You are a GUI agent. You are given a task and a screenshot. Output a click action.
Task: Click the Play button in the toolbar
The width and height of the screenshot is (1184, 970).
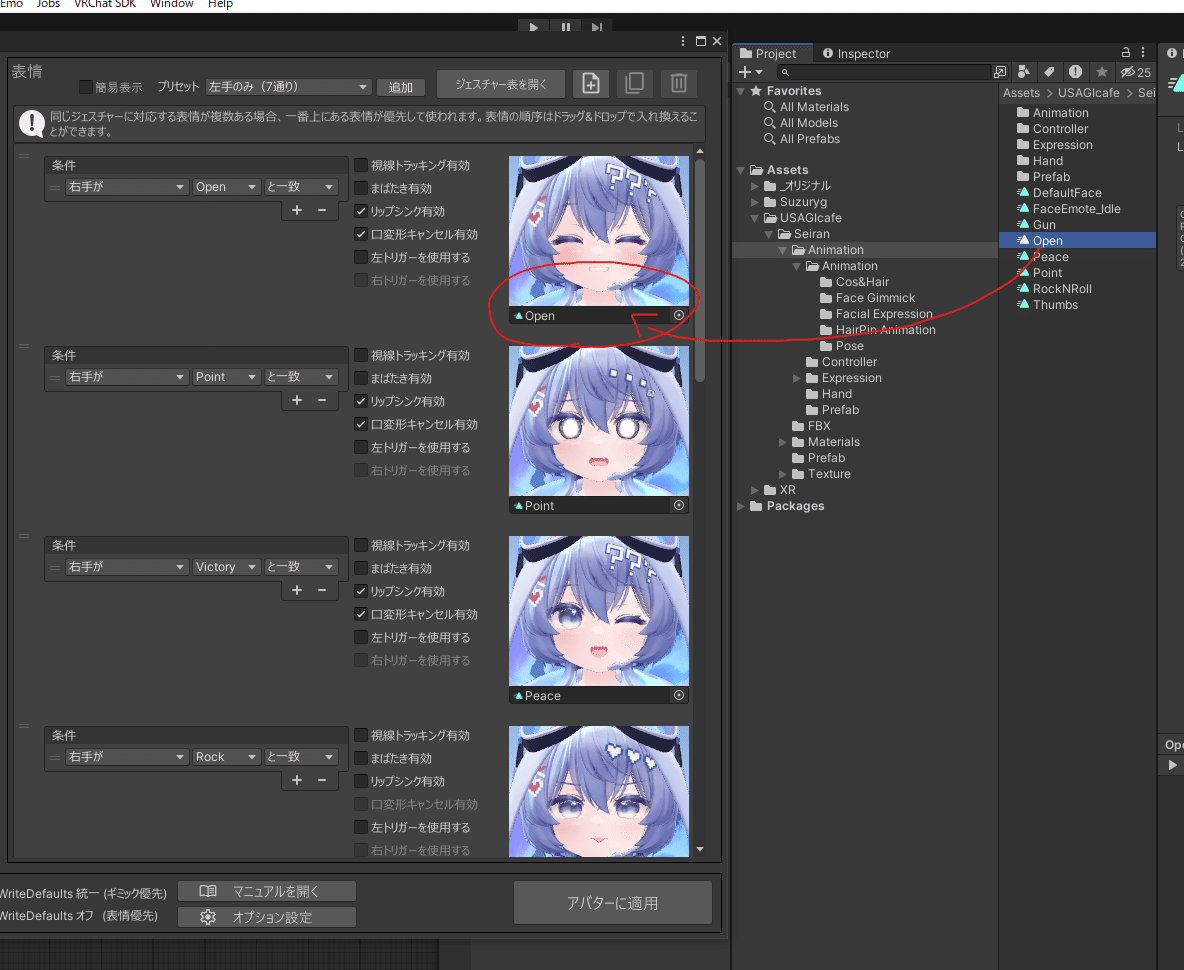tap(533, 27)
